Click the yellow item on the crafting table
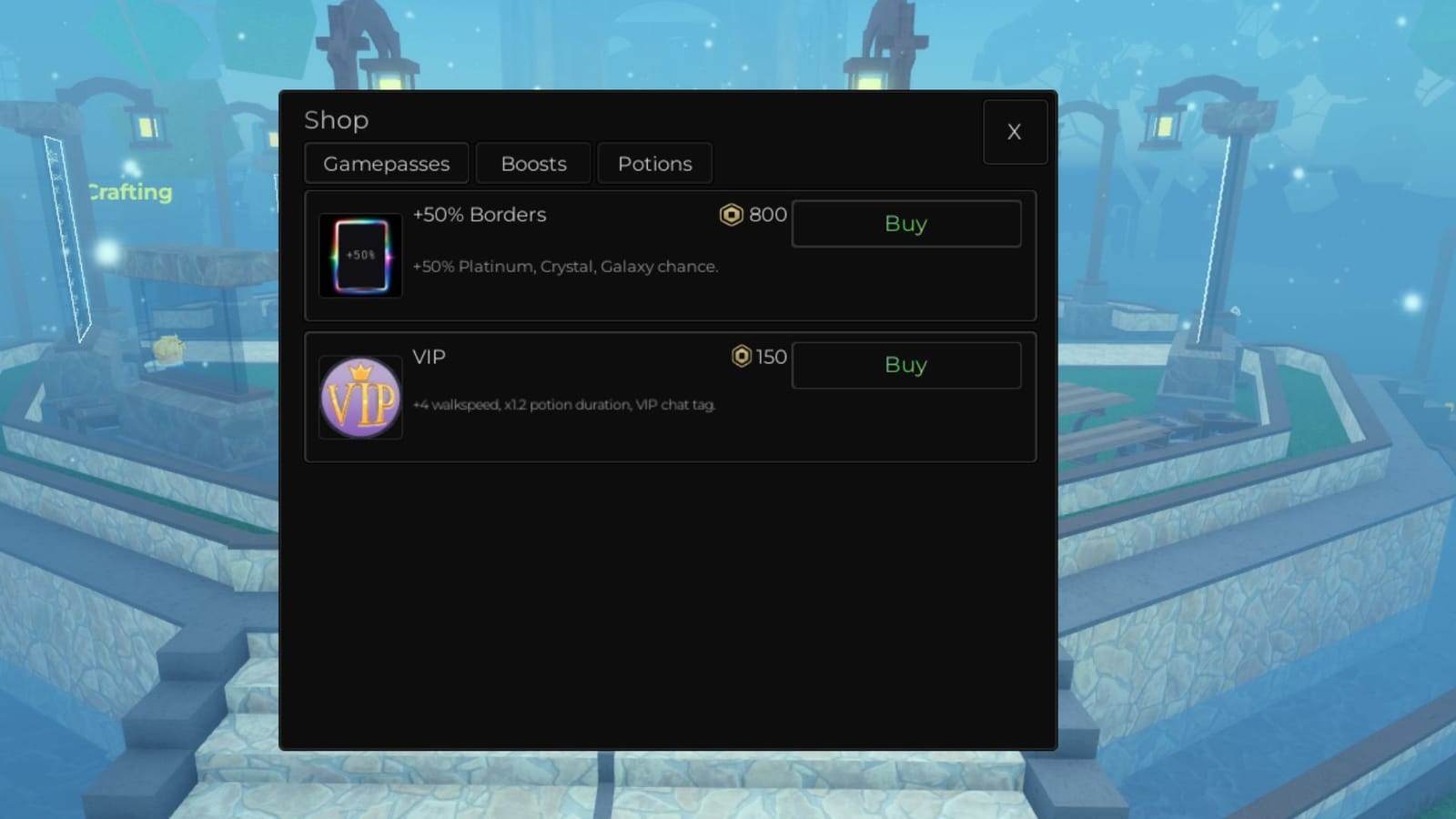The height and width of the screenshot is (819, 1456). pyautogui.click(x=168, y=346)
